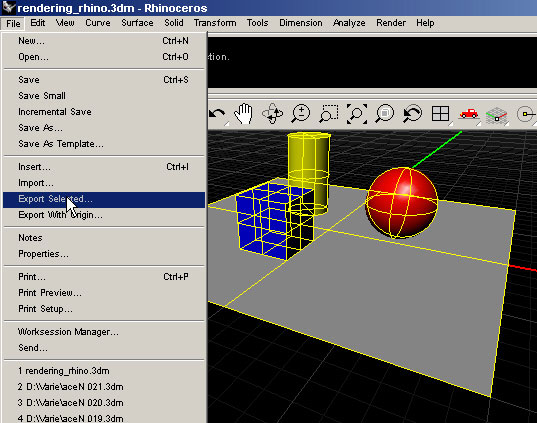The height and width of the screenshot is (423, 537).
Task: Select Save in the File menu
Action: pos(104,80)
